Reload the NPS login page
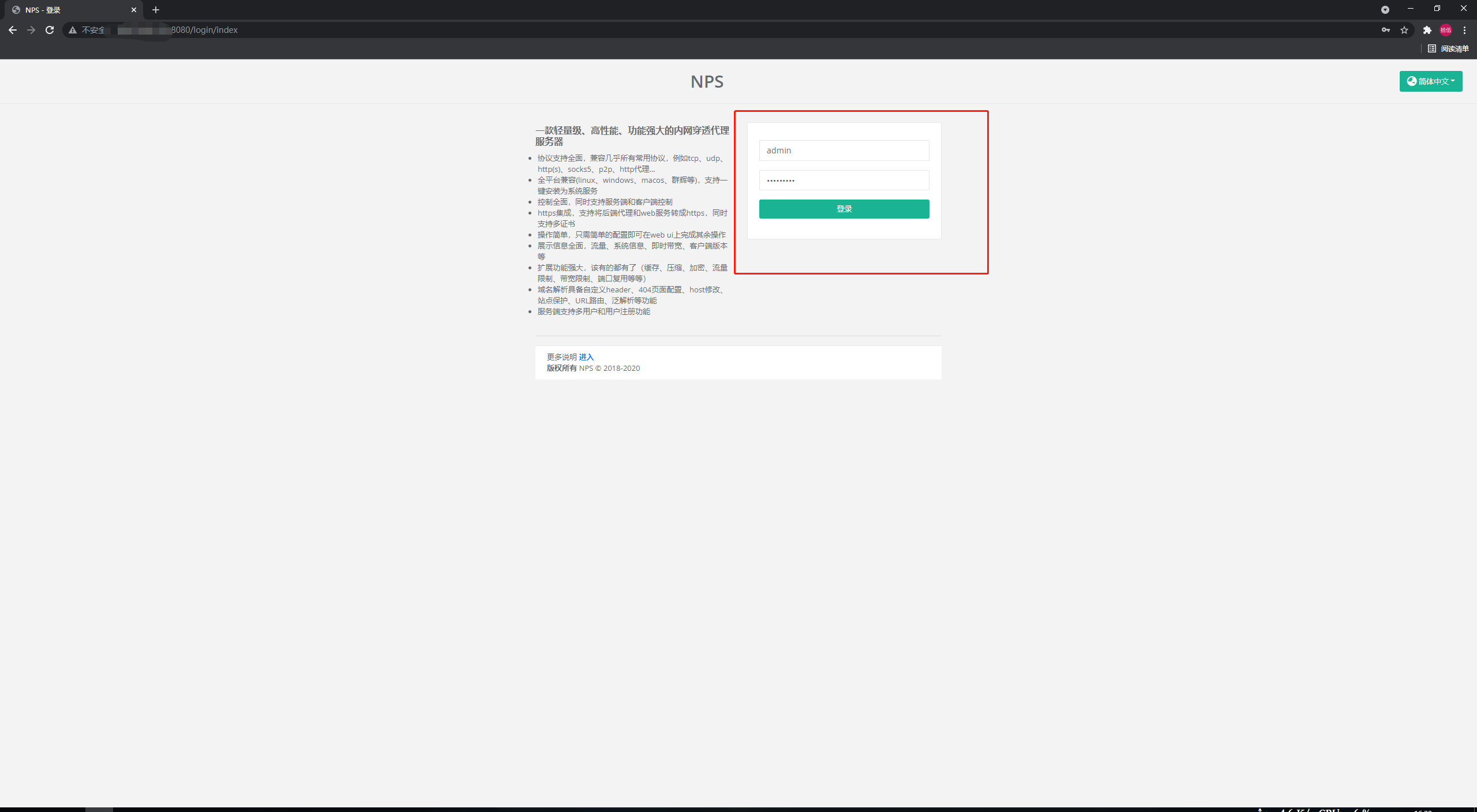1477x812 pixels. 50,30
